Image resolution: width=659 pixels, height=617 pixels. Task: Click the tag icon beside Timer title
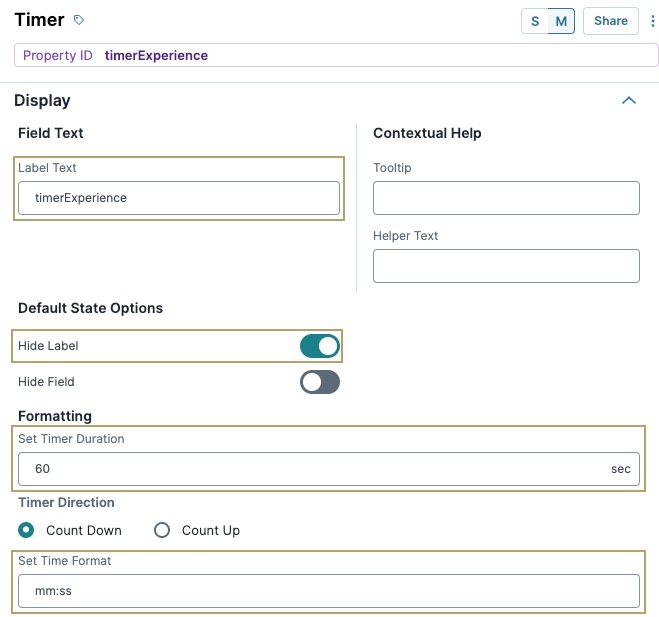click(x=79, y=20)
